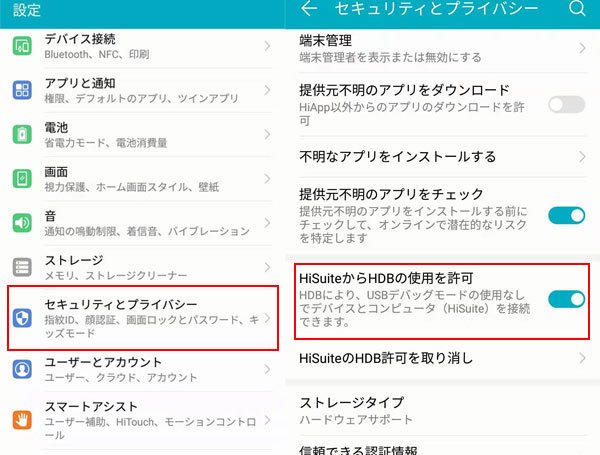Open chevron on 音 row
The width and height of the screenshot is (600, 455).
click(x=267, y=223)
